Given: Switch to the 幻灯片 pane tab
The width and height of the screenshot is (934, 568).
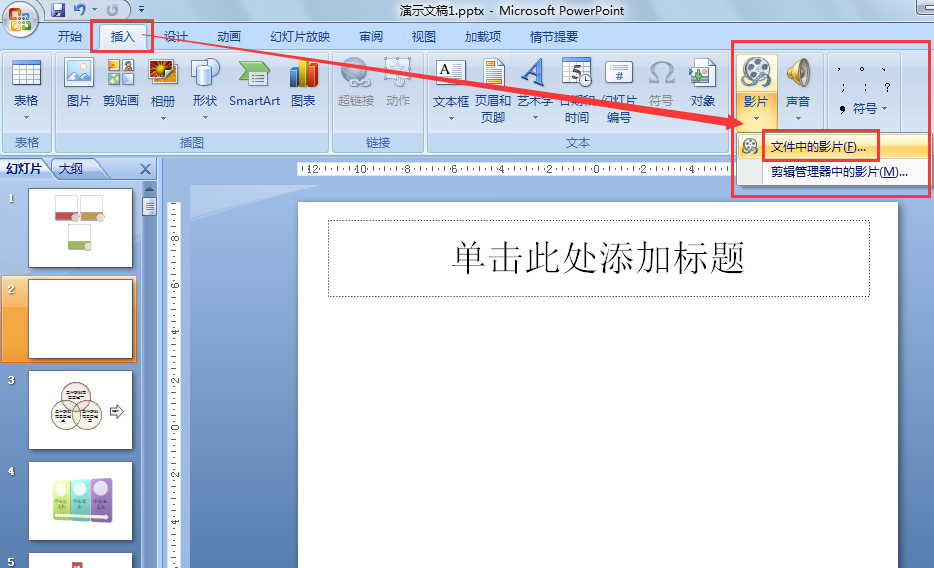Looking at the screenshot, I should pyautogui.click(x=24, y=168).
